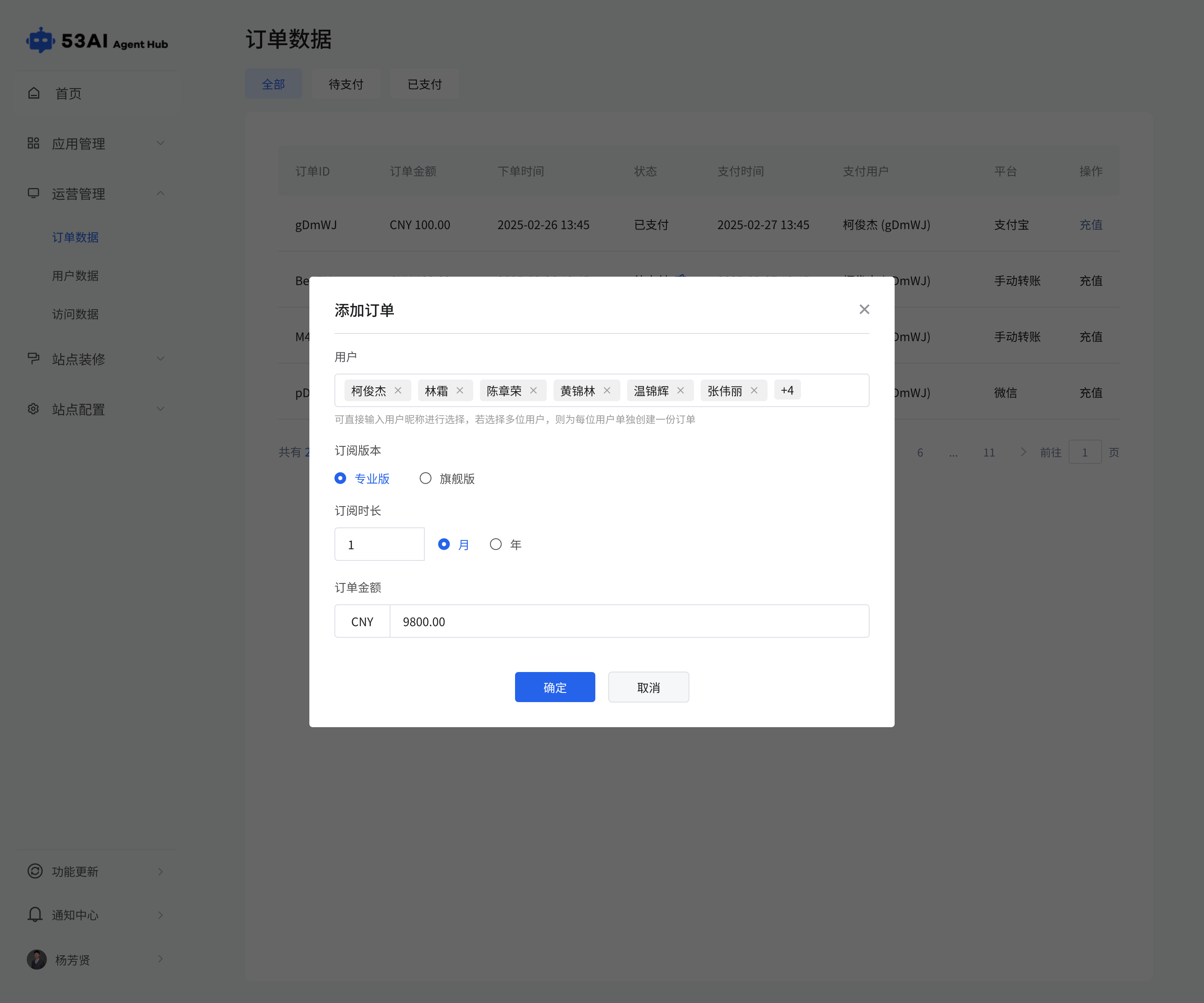This screenshot has width=1204, height=1003.
Task: Open 访问数据 sidebar item
Action: 75,314
